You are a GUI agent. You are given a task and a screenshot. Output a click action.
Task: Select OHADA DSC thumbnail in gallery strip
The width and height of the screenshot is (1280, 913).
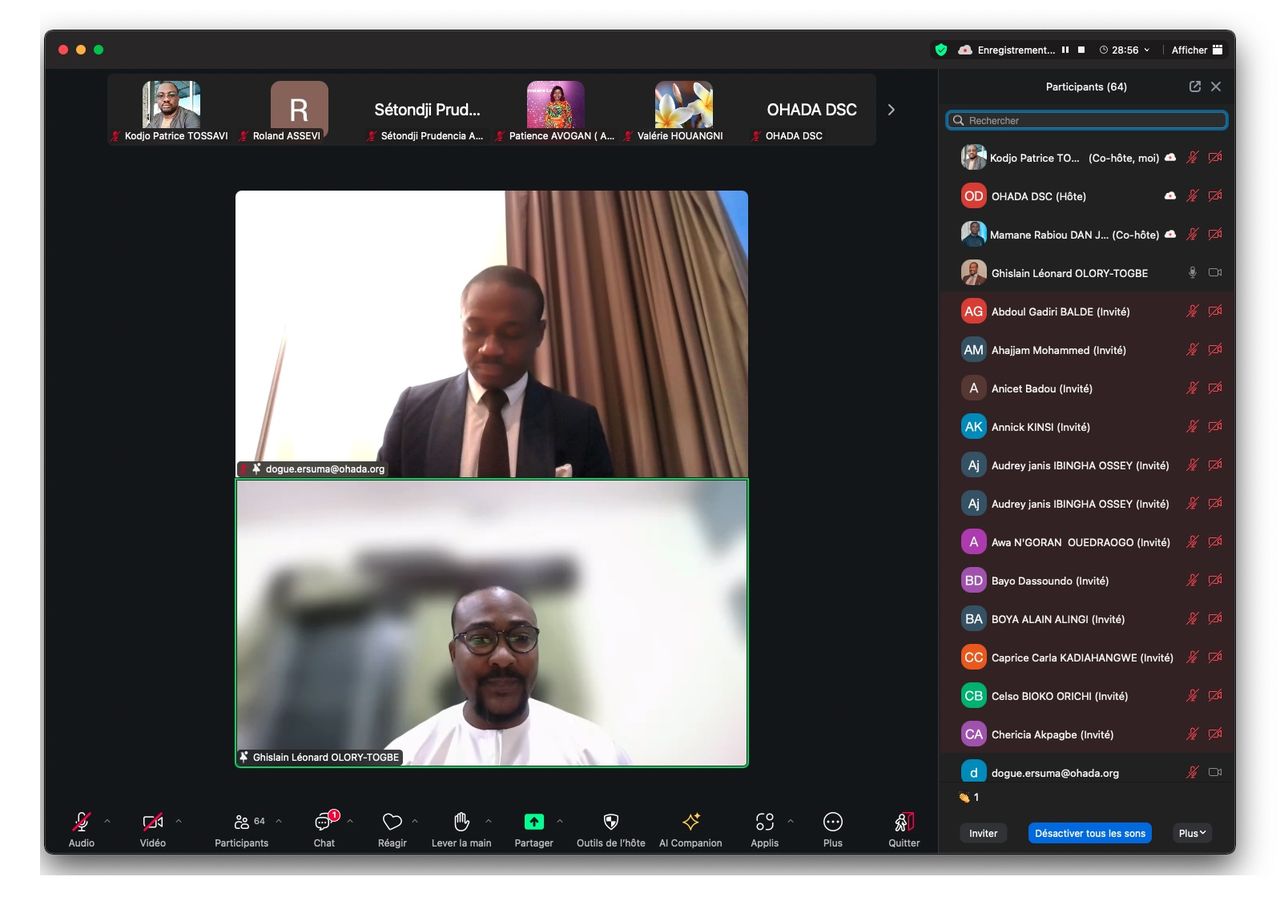[x=811, y=110]
